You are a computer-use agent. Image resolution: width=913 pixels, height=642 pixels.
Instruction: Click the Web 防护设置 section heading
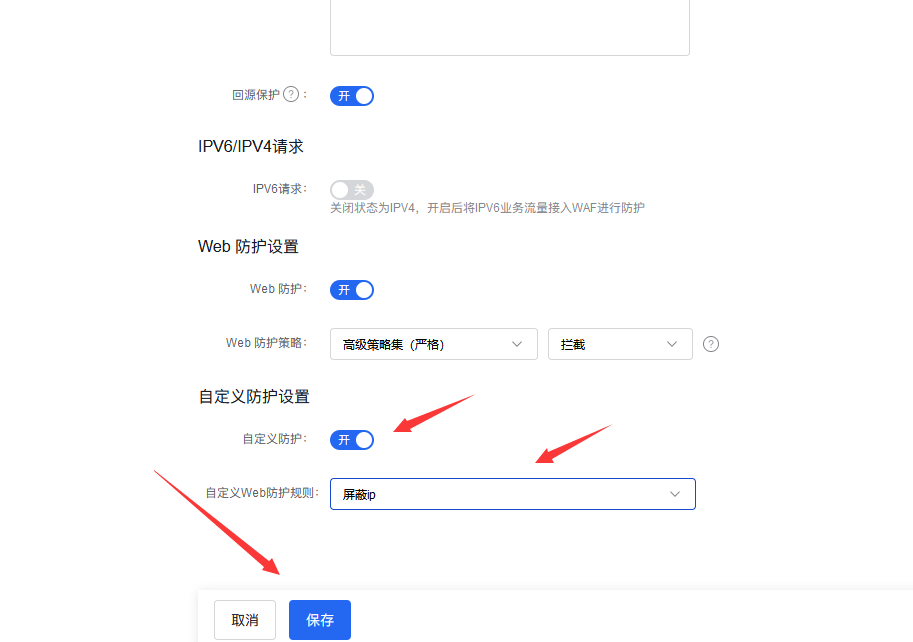248,247
